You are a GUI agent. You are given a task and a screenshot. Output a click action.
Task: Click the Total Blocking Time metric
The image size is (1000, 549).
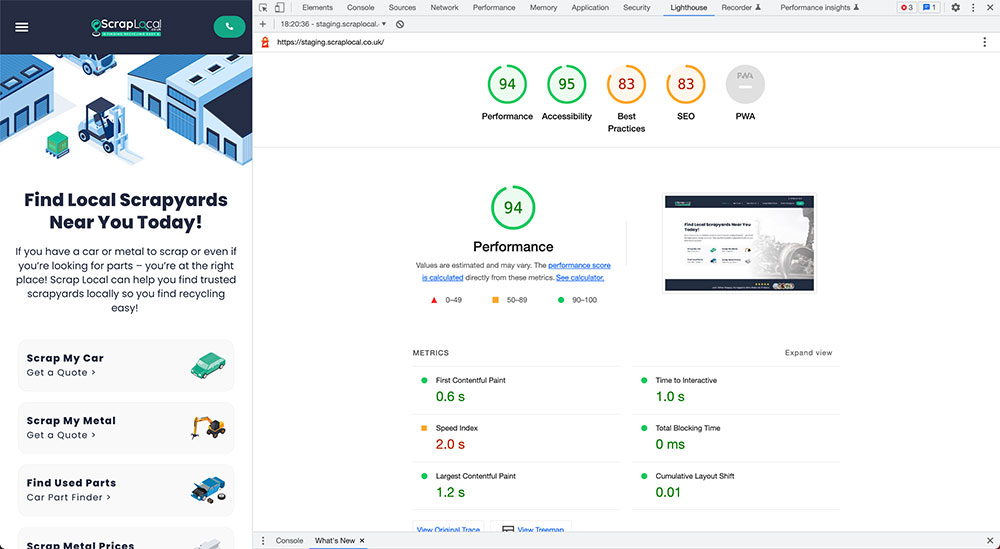click(736, 437)
